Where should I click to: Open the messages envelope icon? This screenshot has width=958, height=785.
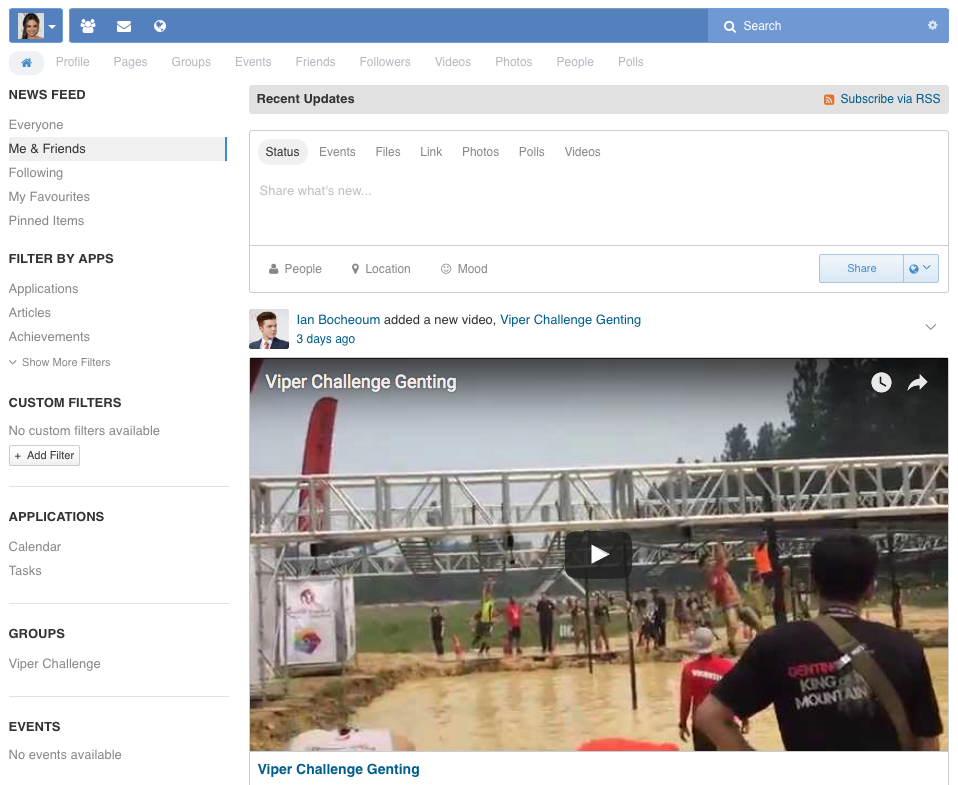[124, 26]
